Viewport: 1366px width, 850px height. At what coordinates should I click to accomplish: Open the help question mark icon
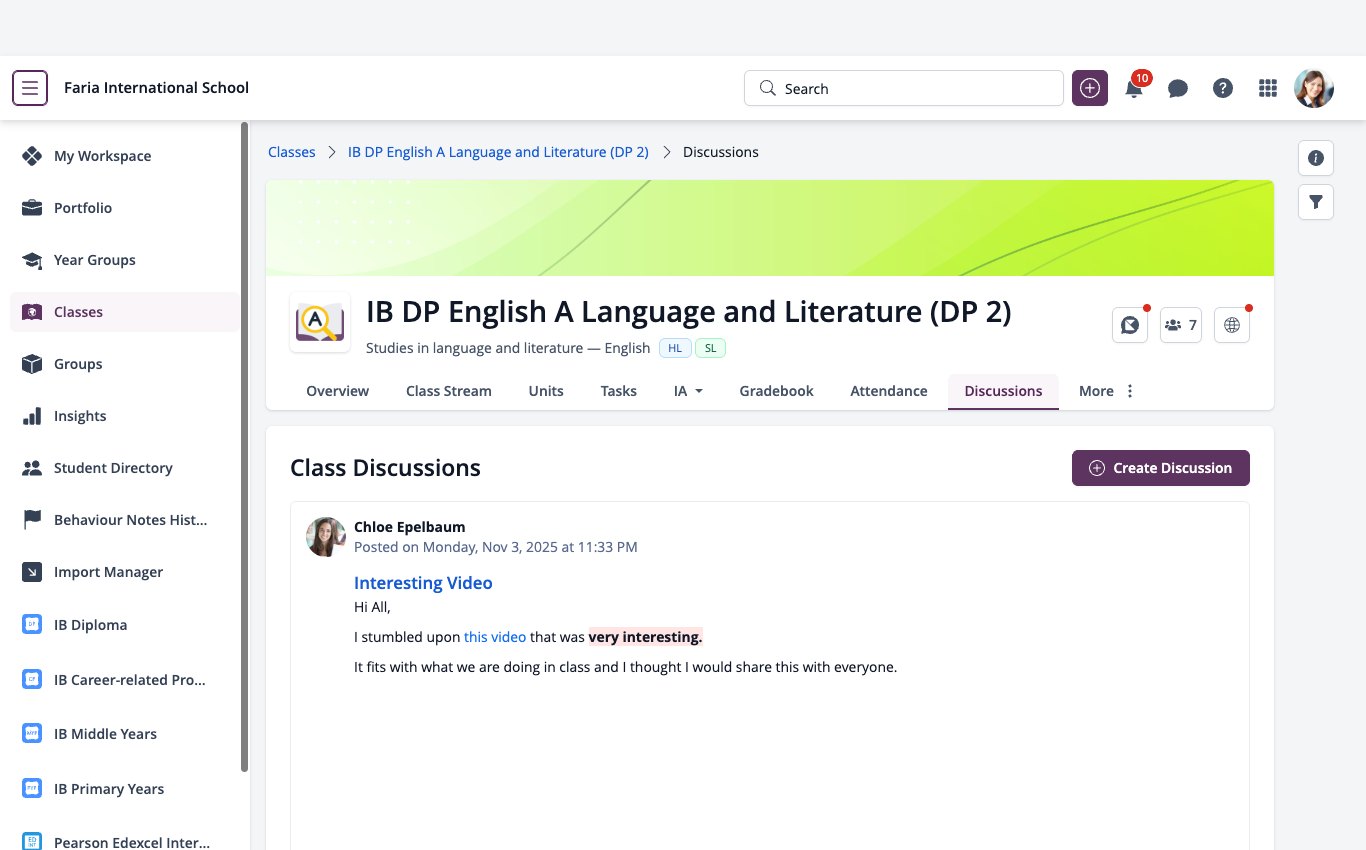1223,88
